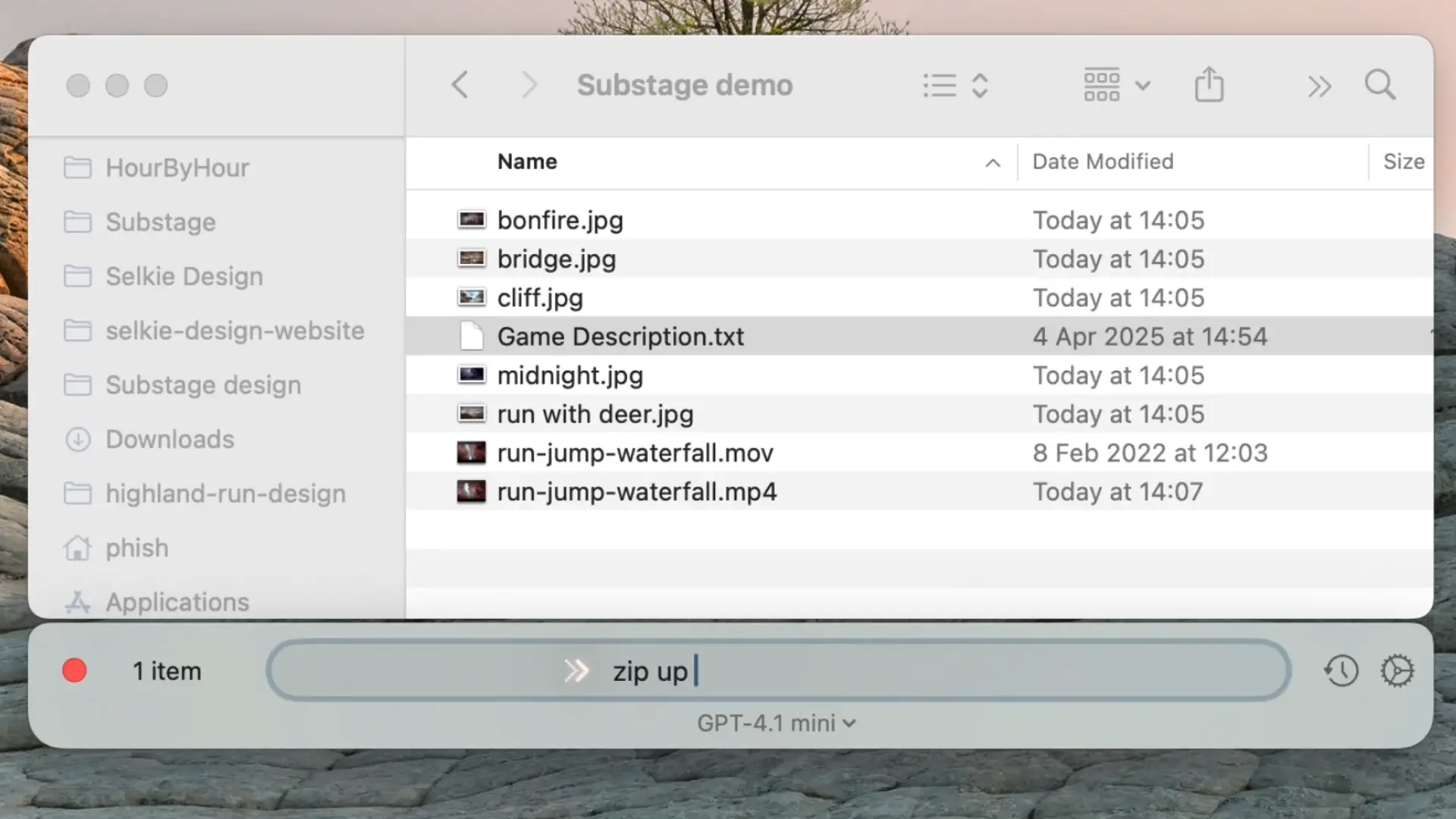Go forward with the Finder forward arrow
The image size is (1456, 819).
coord(529,85)
